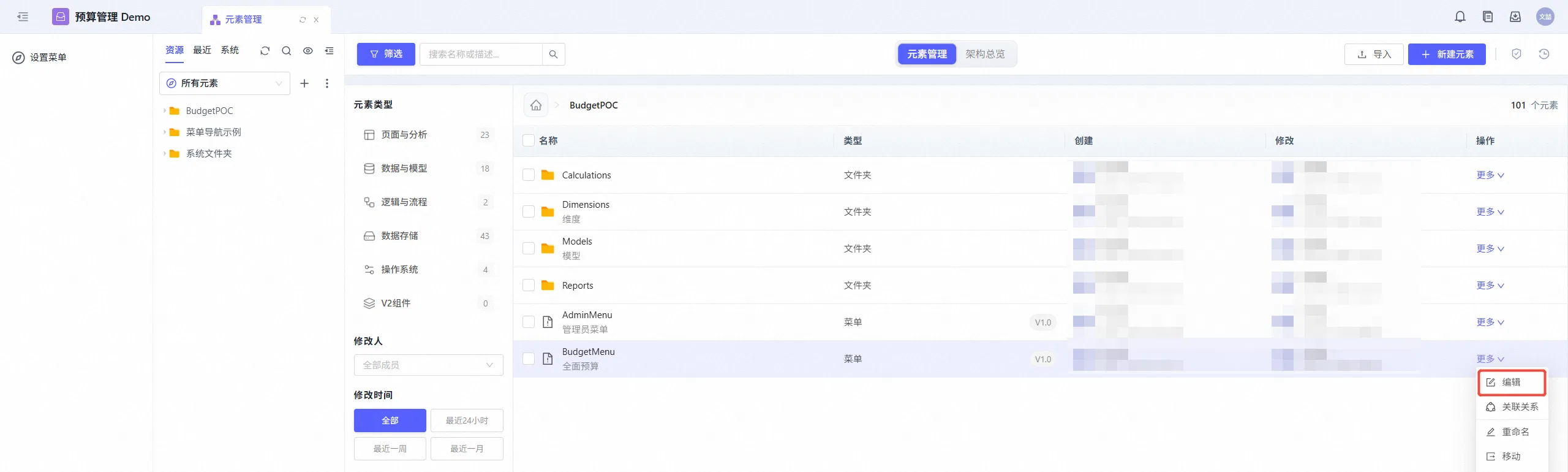Open the shield check icon
This screenshot has height=472, width=1568.
1517,55
